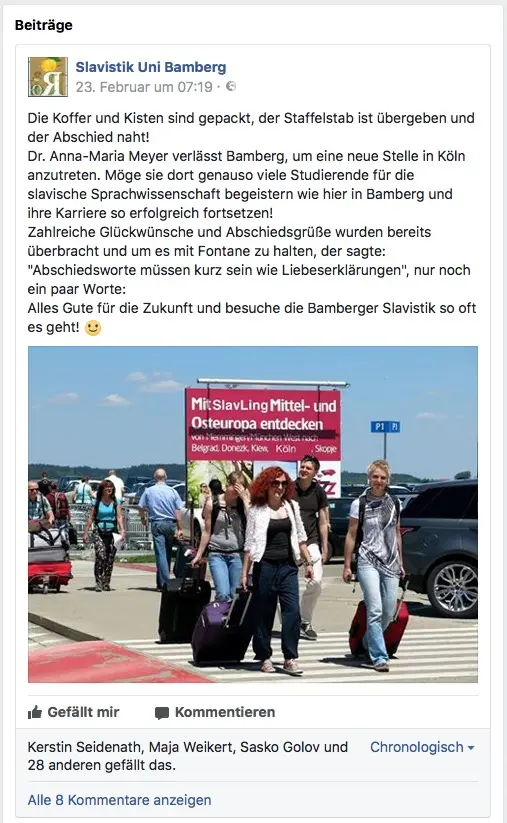Click the arrow next to Chronologisch
Screen dimensions: 507x823
[470, 747]
